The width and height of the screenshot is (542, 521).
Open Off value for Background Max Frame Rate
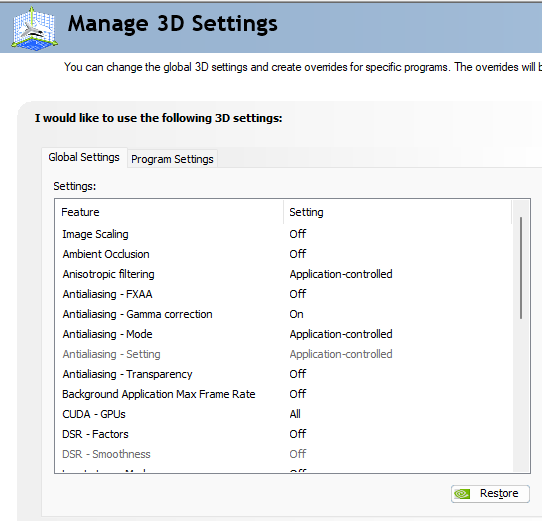[298, 394]
